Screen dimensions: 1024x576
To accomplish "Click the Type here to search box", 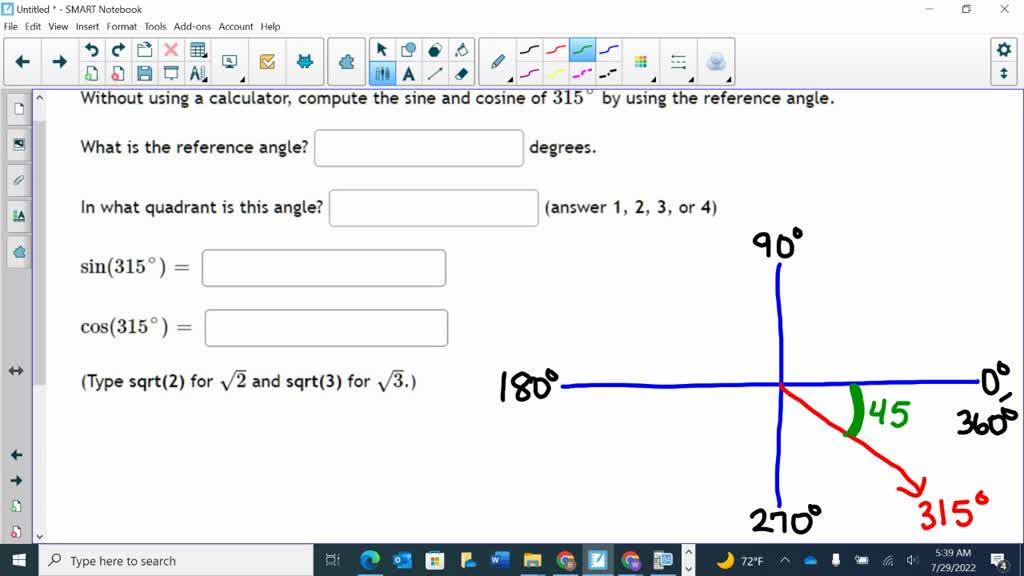I will click(120, 560).
